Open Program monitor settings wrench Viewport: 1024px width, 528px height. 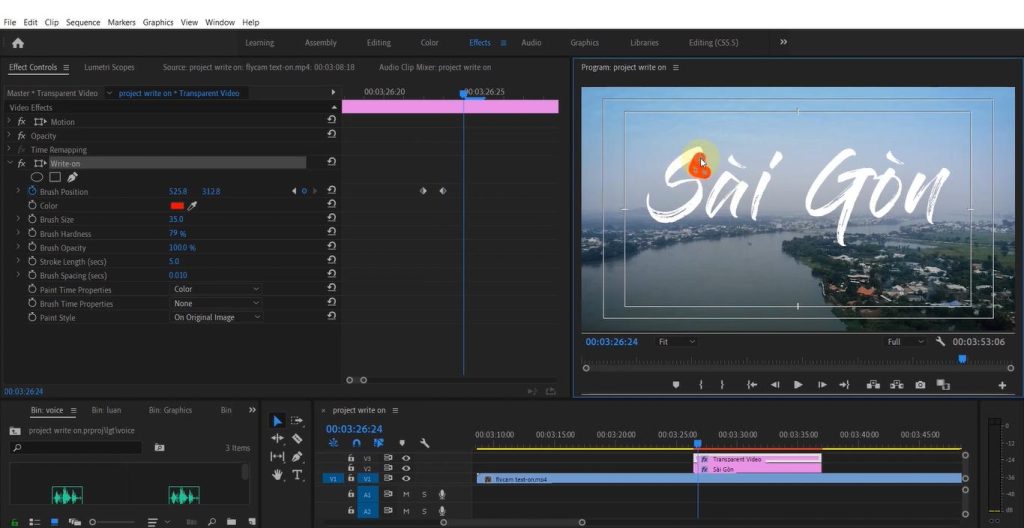pos(940,342)
